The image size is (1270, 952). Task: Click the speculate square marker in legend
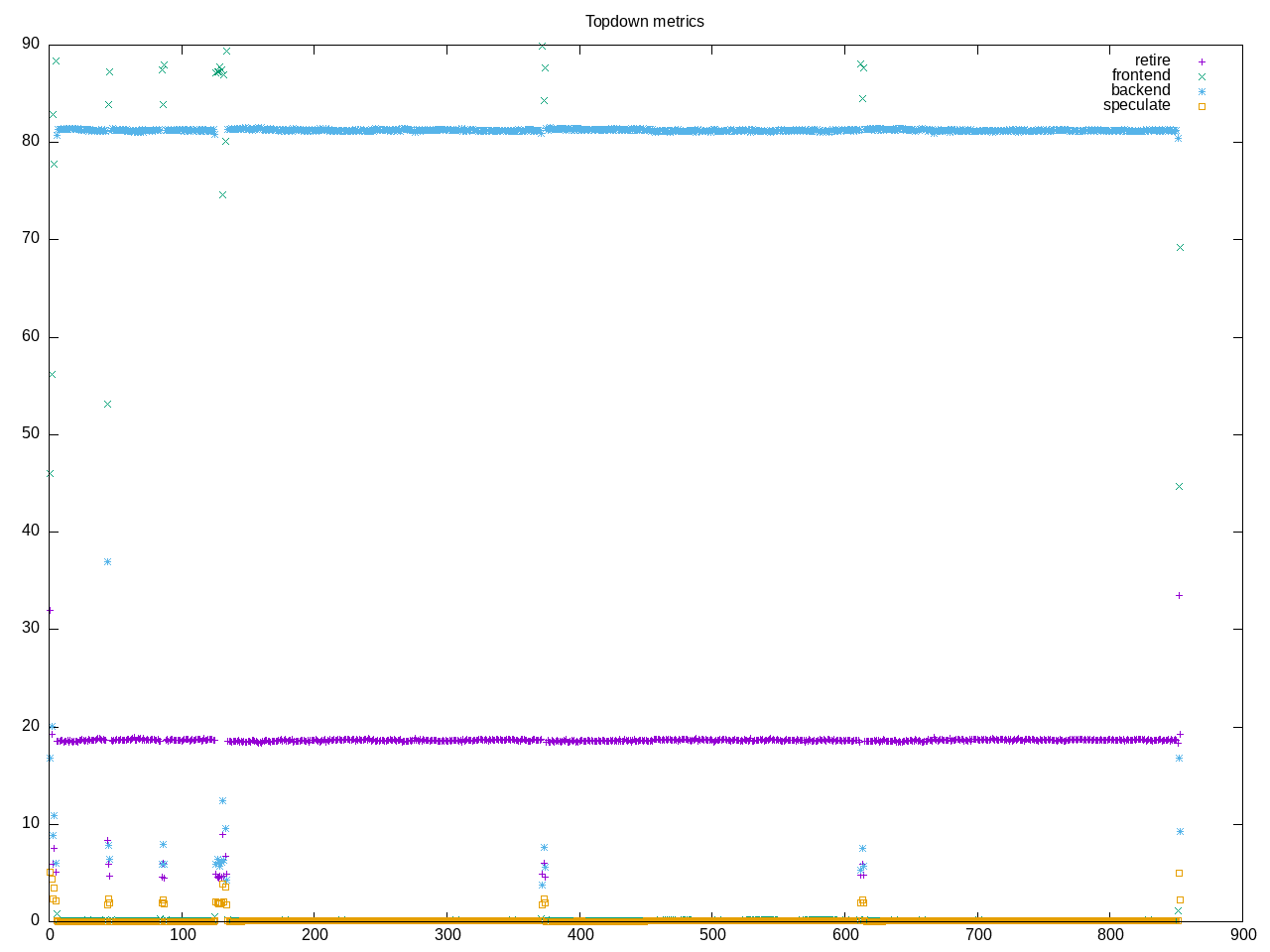(x=1202, y=106)
